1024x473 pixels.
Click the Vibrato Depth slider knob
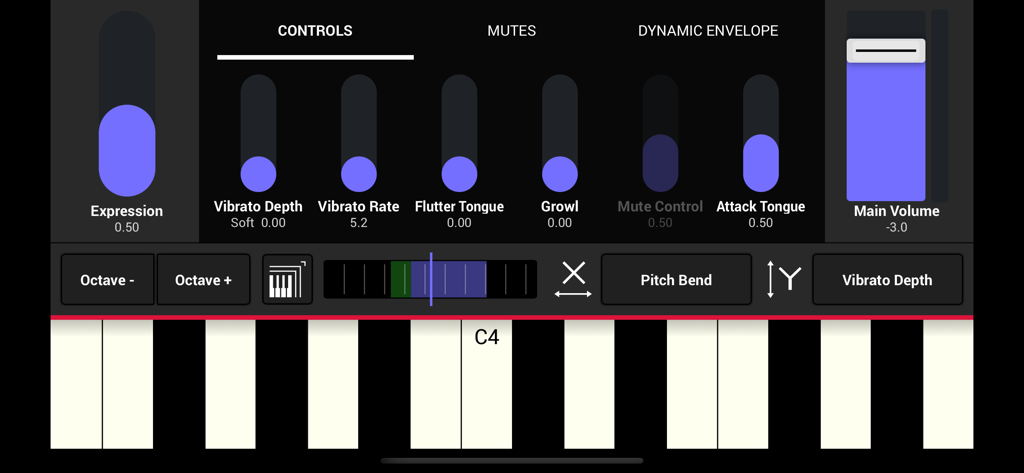[258, 174]
